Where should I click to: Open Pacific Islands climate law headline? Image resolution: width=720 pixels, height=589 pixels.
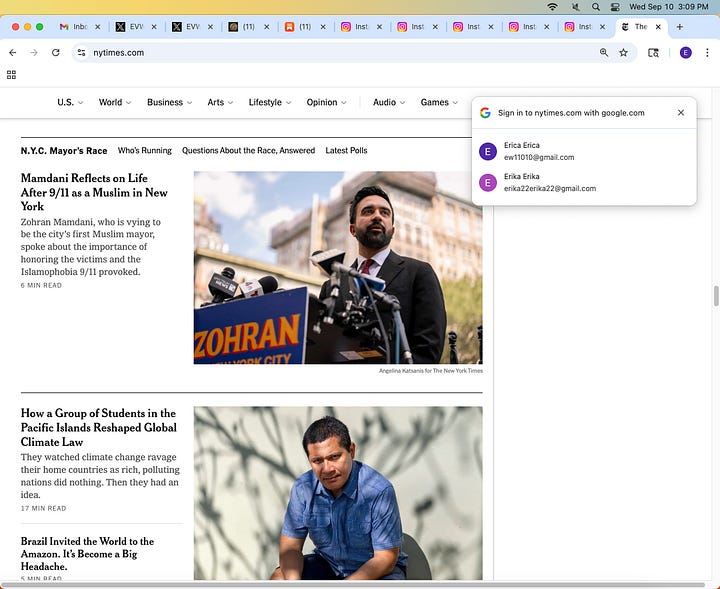[x=99, y=427]
